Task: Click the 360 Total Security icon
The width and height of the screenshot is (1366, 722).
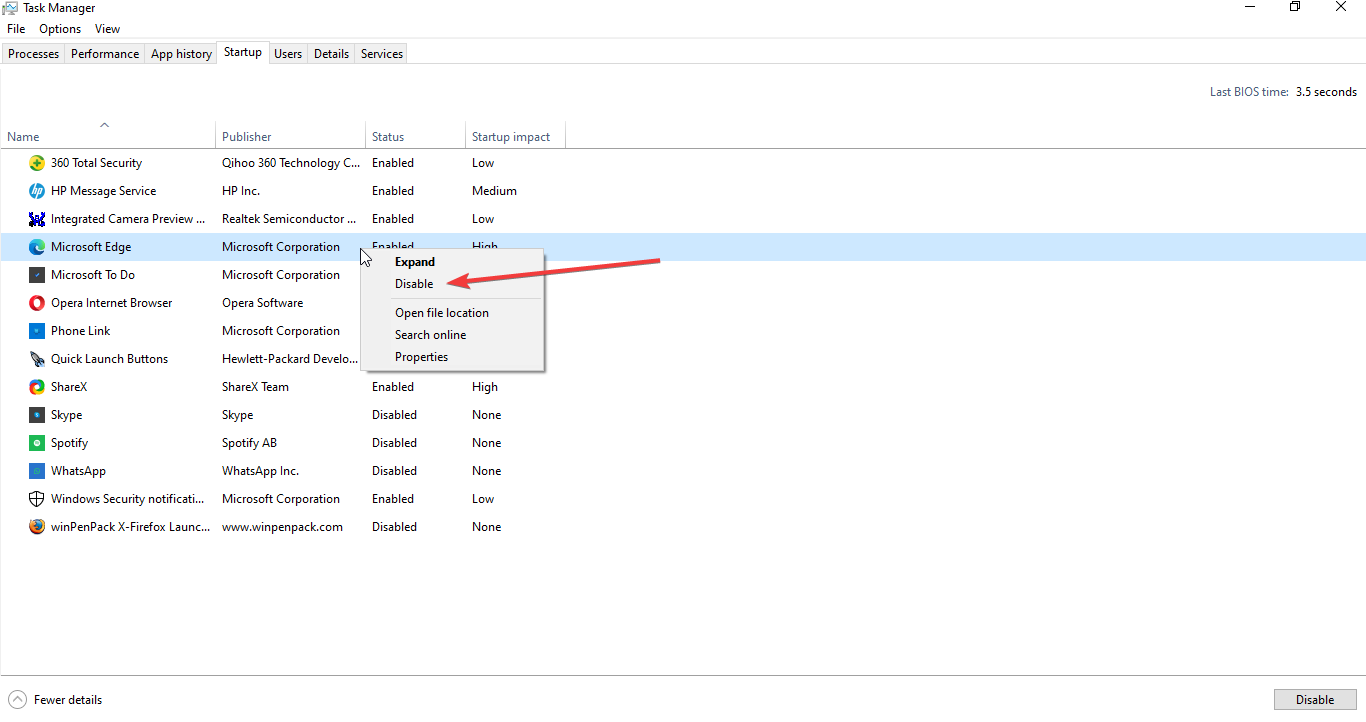Action: pyautogui.click(x=37, y=162)
